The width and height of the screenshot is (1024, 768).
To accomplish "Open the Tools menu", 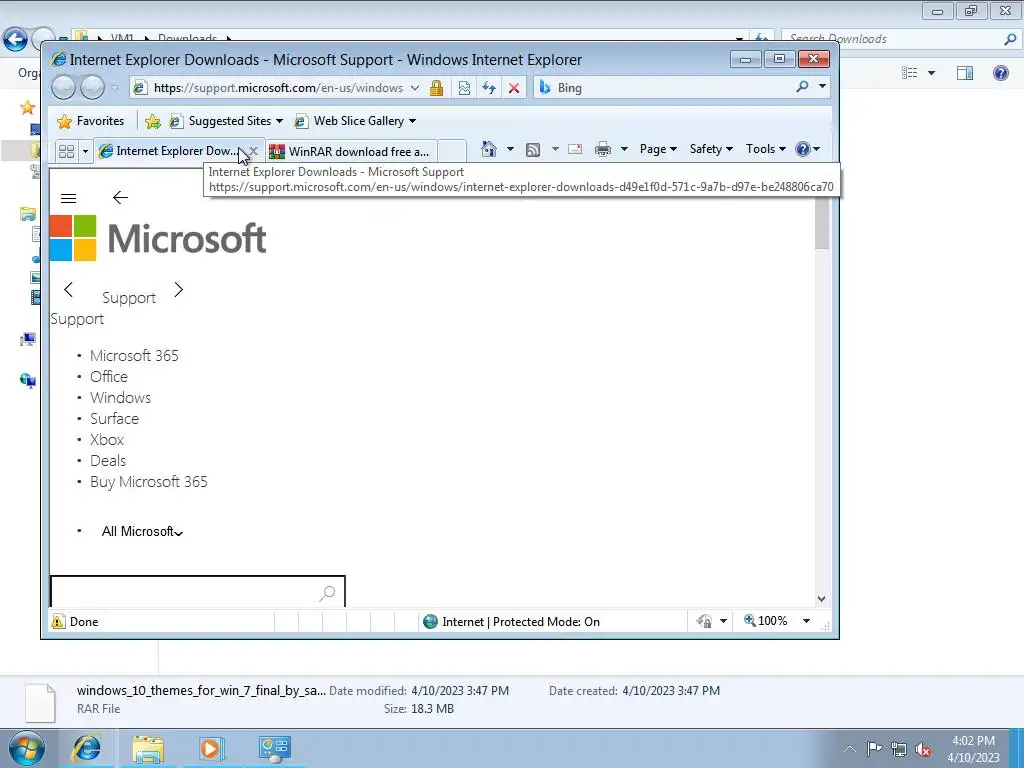I will pyautogui.click(x=765, y=149).
